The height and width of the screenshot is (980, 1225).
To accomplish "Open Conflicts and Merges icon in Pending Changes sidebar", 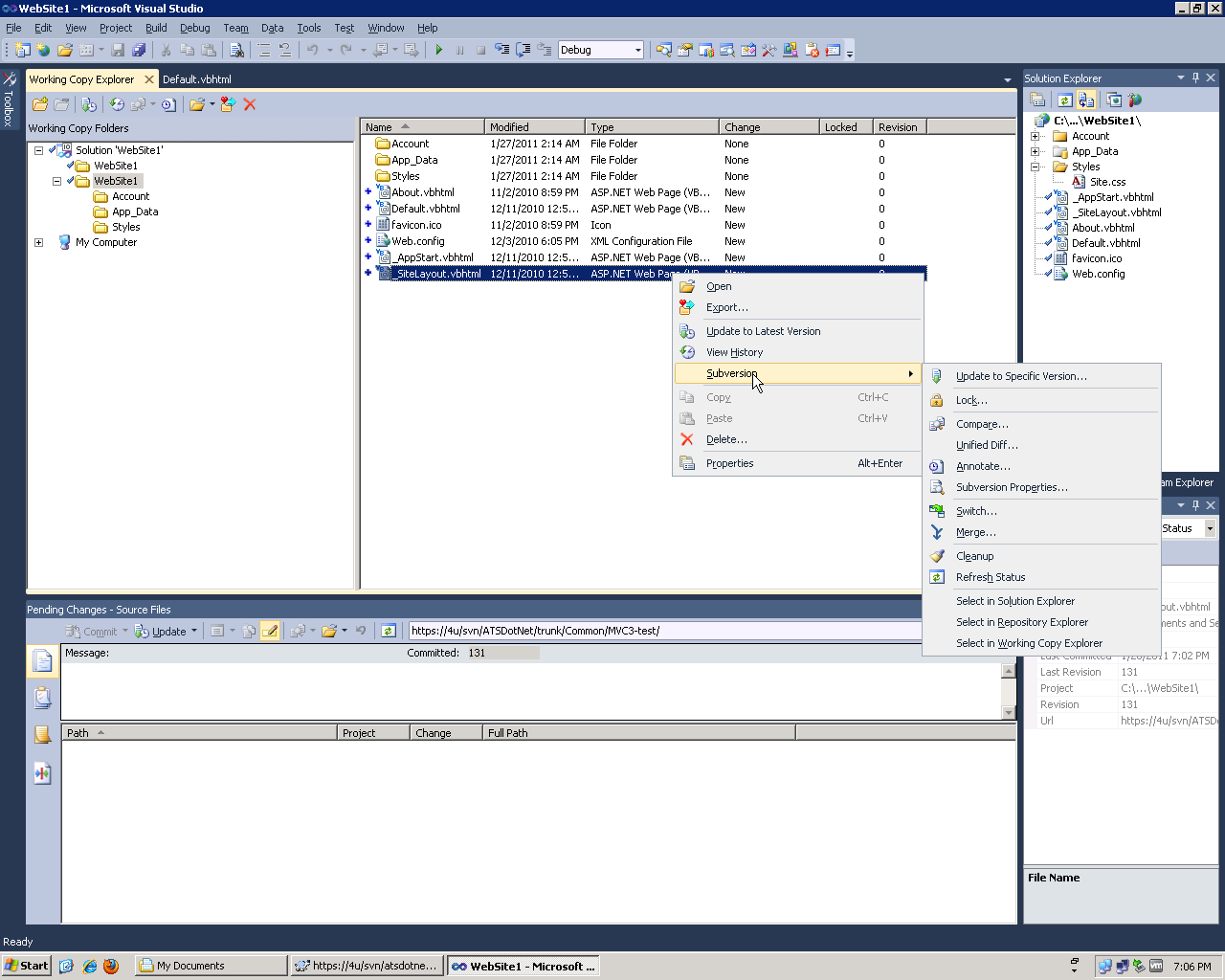I will [42, 773].
